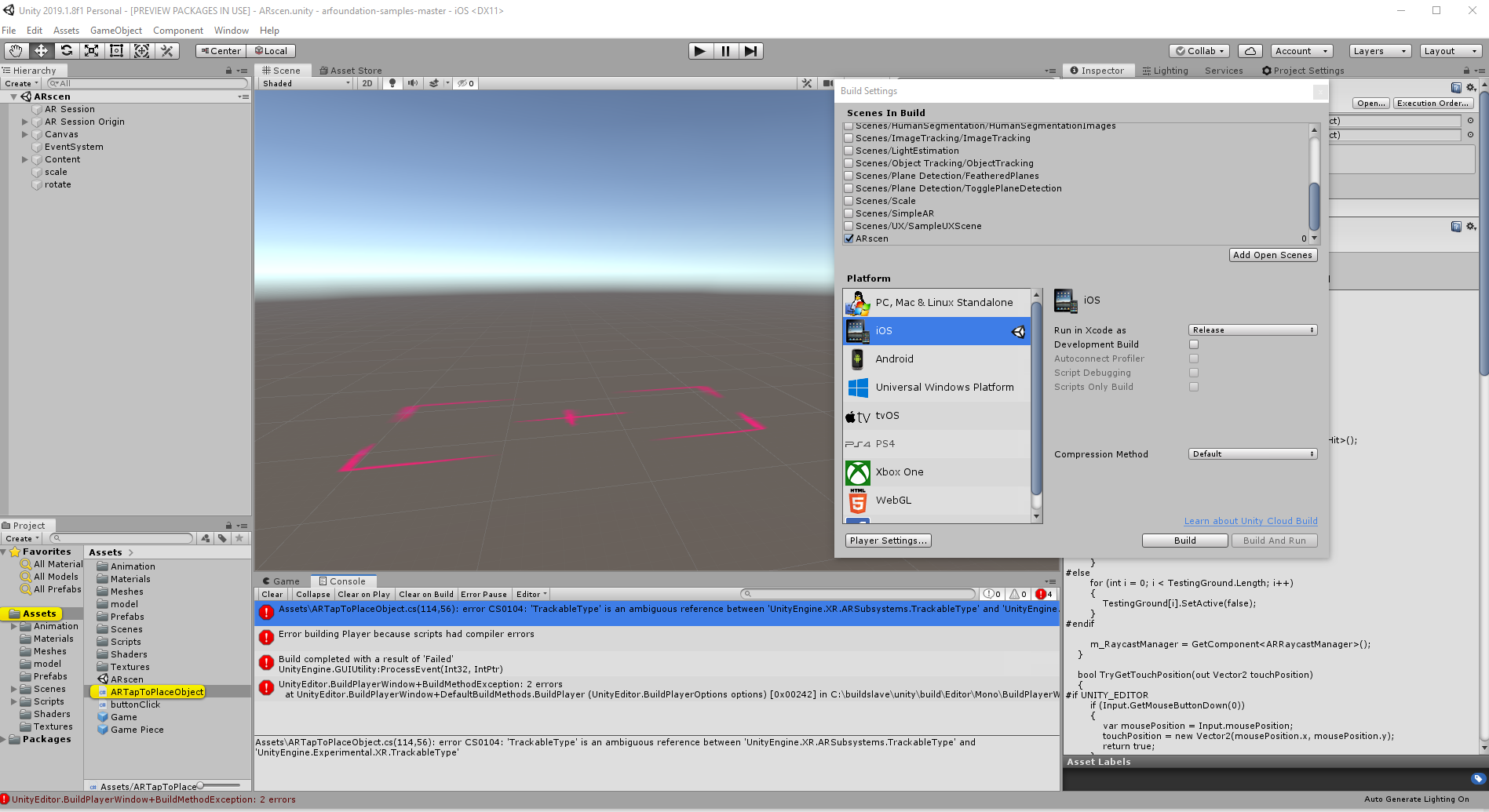Check the Scenes/SimpleAR scene in Scenes In Build

click(x=849, y=213)
